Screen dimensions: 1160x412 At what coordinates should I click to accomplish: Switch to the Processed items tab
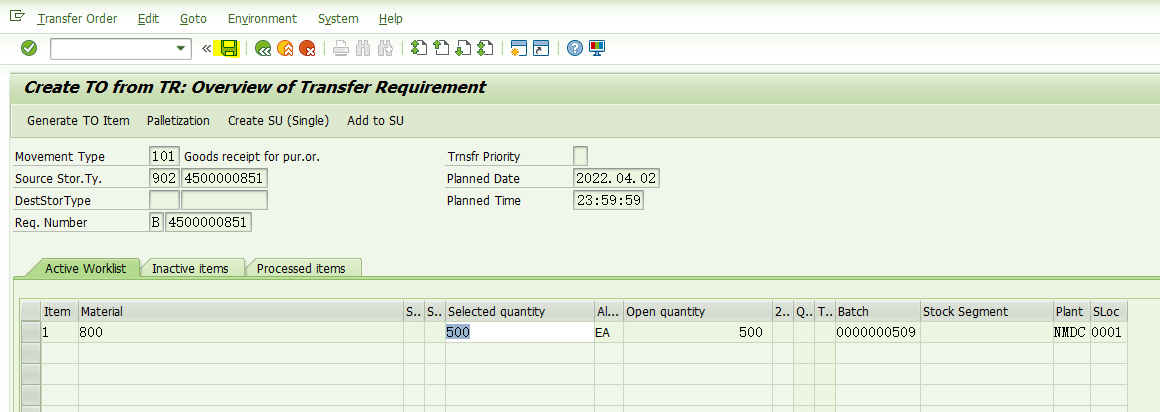point(301,268)
